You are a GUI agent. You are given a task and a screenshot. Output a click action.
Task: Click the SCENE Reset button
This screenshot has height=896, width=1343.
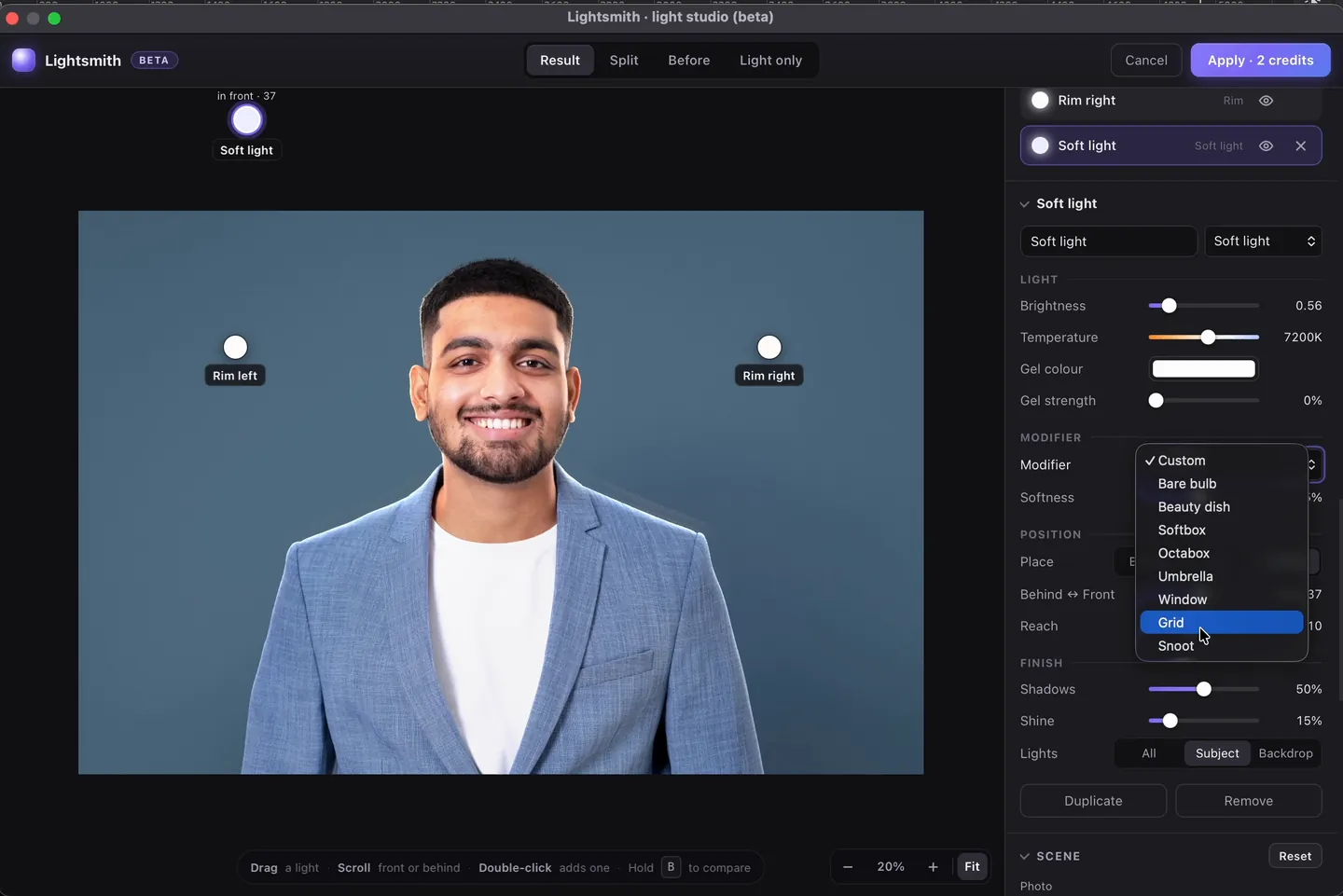click(x=1295, y=856)
